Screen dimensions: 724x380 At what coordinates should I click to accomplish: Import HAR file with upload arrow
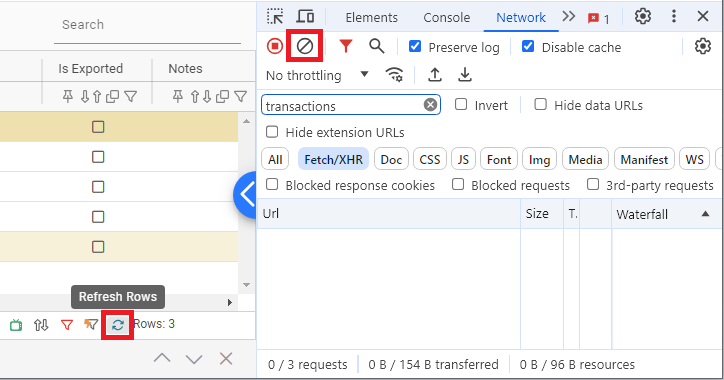click(434, 74)
